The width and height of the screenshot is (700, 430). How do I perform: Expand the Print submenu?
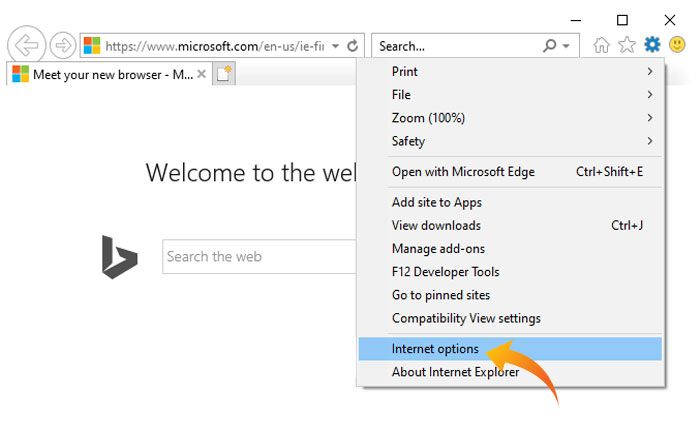pos(510,71)
